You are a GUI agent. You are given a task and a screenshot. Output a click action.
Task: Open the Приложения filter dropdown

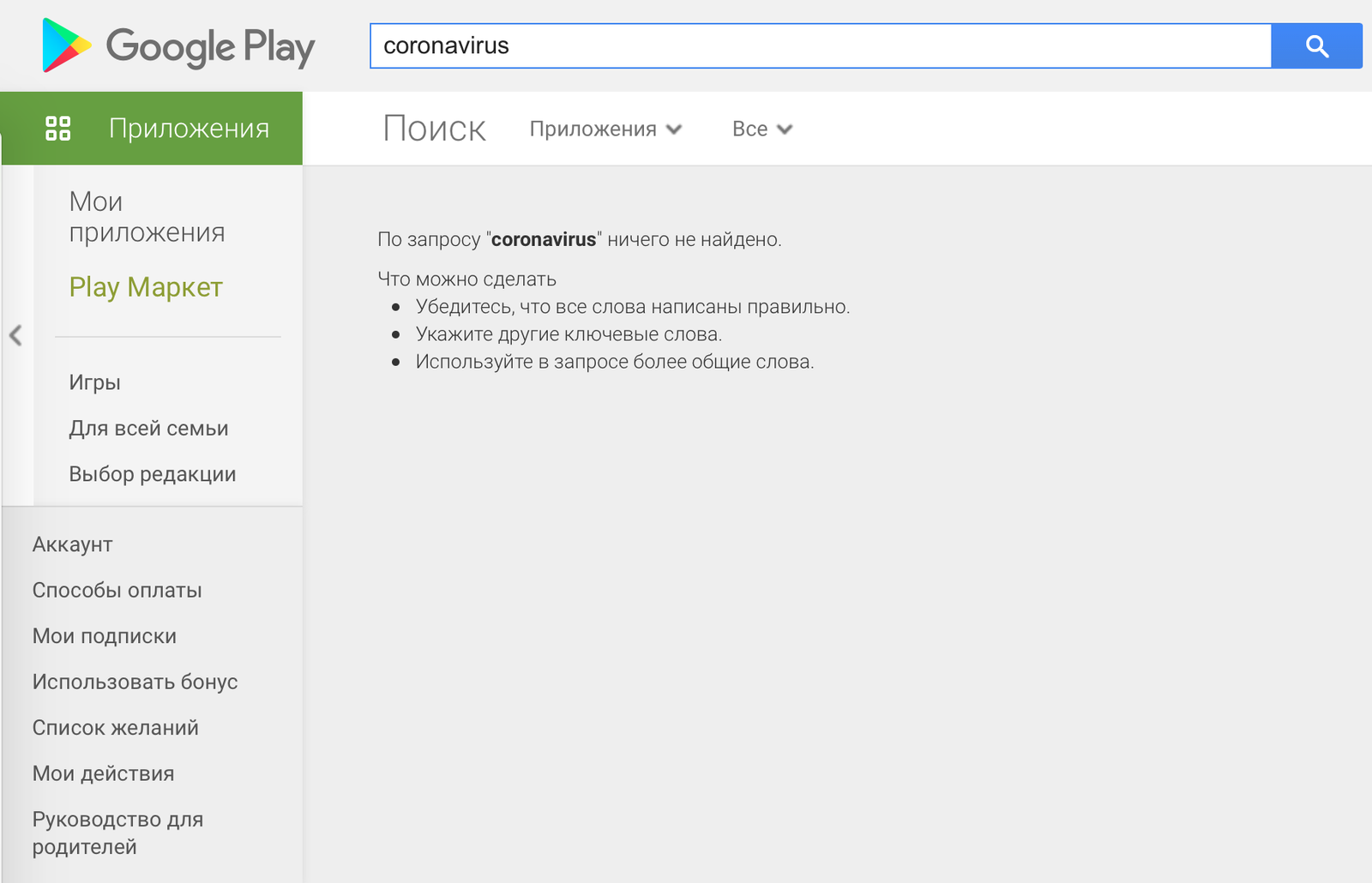(605, 129)
